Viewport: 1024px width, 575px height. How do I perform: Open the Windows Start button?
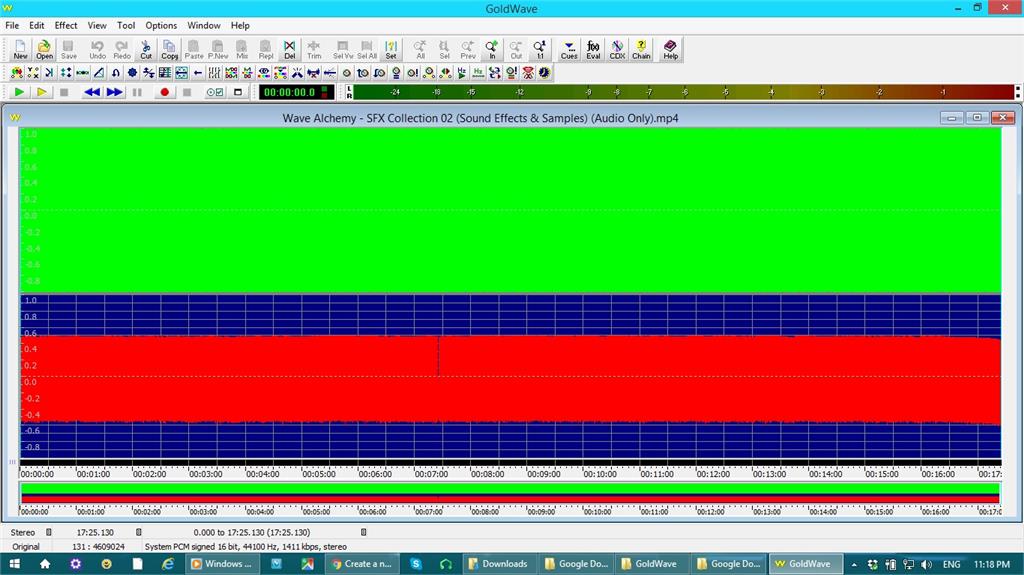14,564
